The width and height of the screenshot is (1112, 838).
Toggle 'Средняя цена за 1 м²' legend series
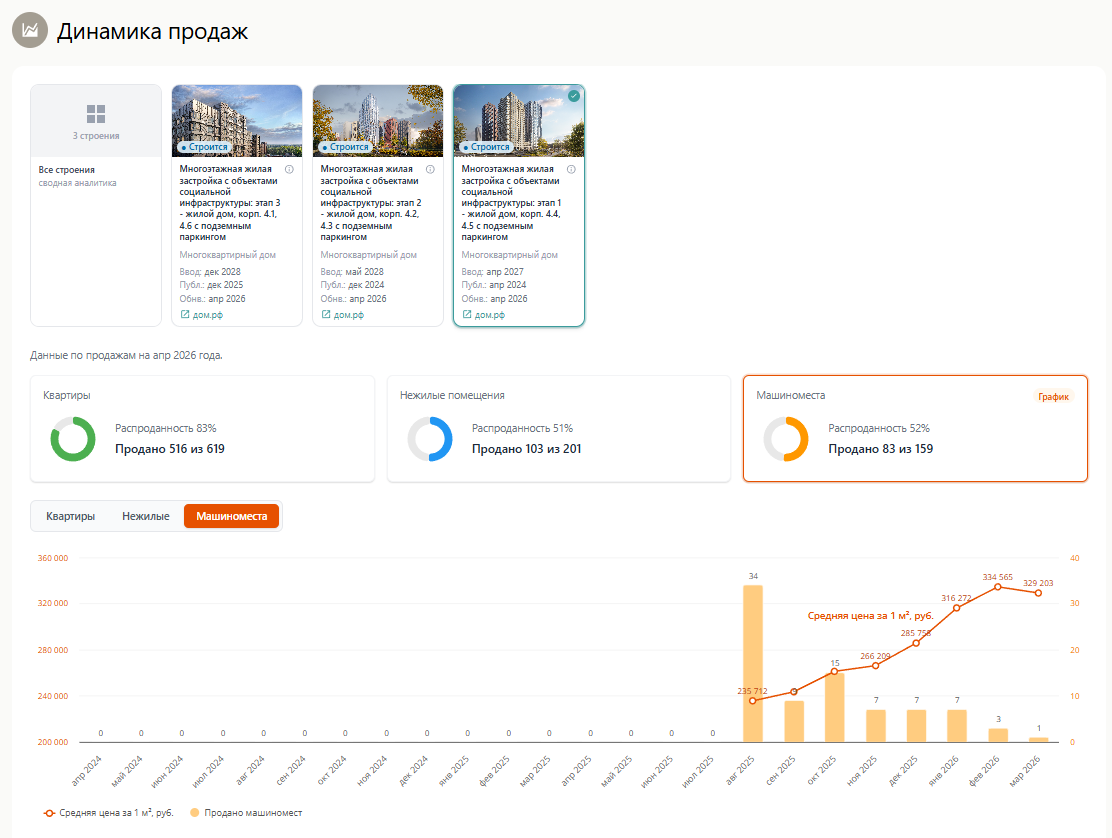tap(101, 813)
